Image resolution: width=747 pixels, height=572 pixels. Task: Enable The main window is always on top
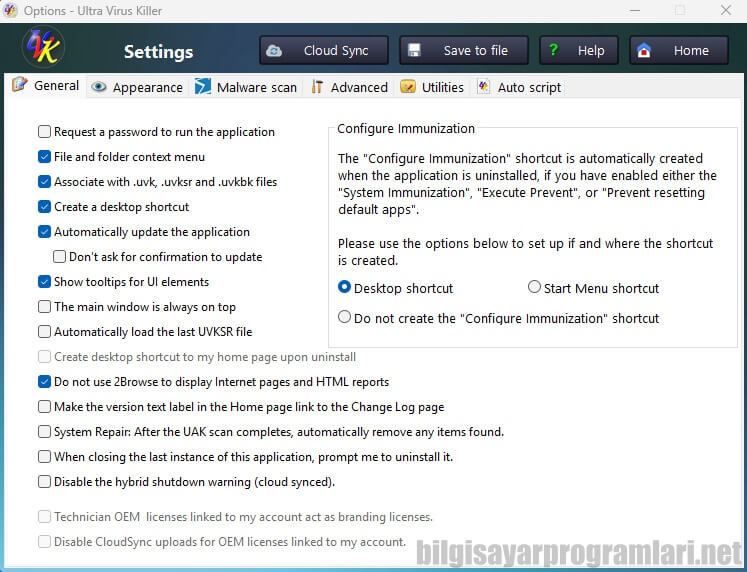click(44, 307)
